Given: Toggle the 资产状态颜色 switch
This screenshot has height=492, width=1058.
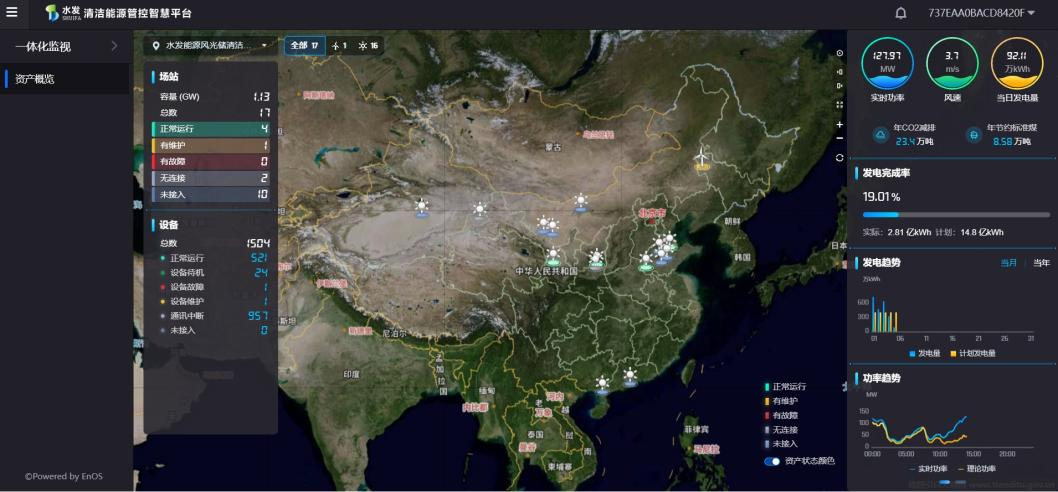Looking at the screenshot, I should 772,461.
